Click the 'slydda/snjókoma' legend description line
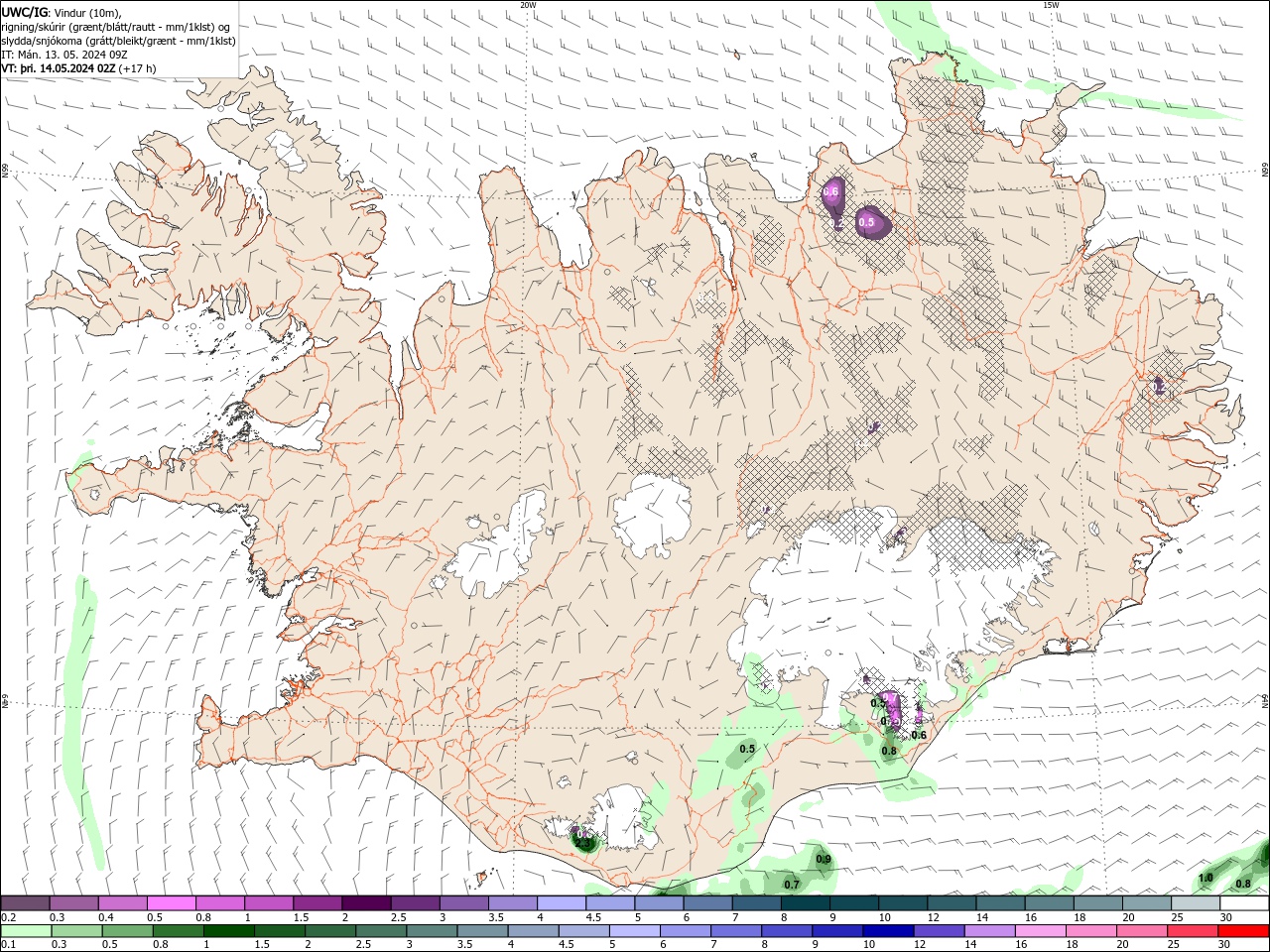Viewport: 1270px width, 952px height. (118, 41)
